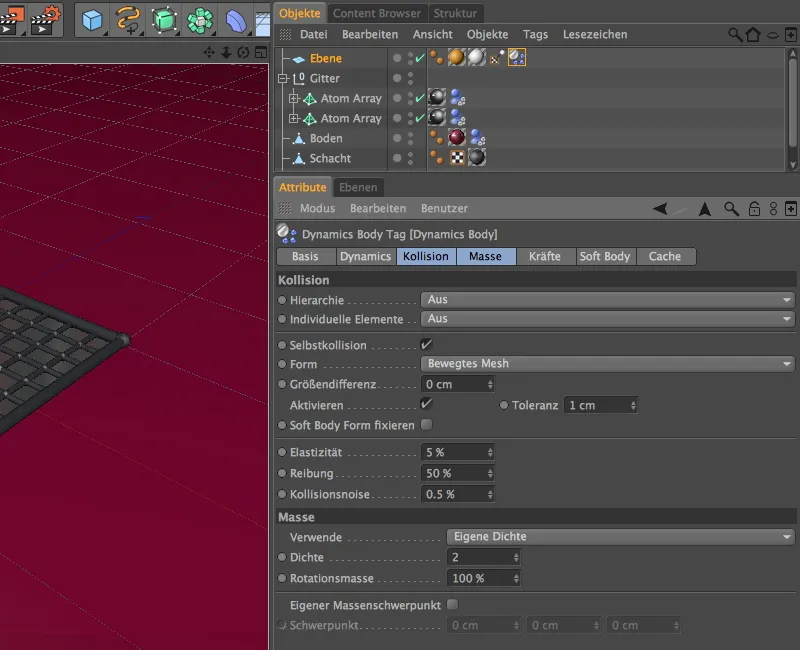Click the subdivision surface generator icon
Image resolution: width=800 pixels, height=650 pixels.
coord(164,20)
